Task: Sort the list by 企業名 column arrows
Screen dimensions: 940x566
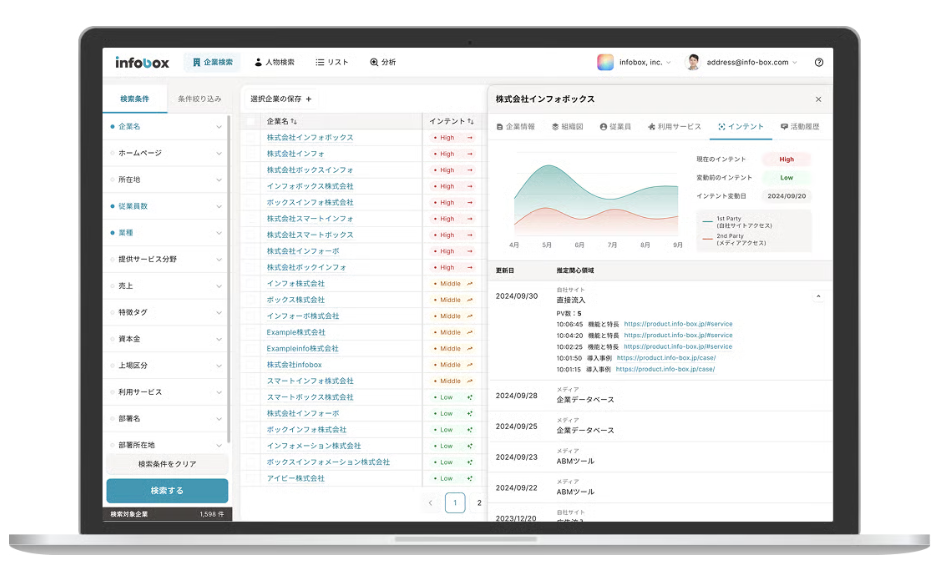Action: pyautogui.click(x=294, y=121)
